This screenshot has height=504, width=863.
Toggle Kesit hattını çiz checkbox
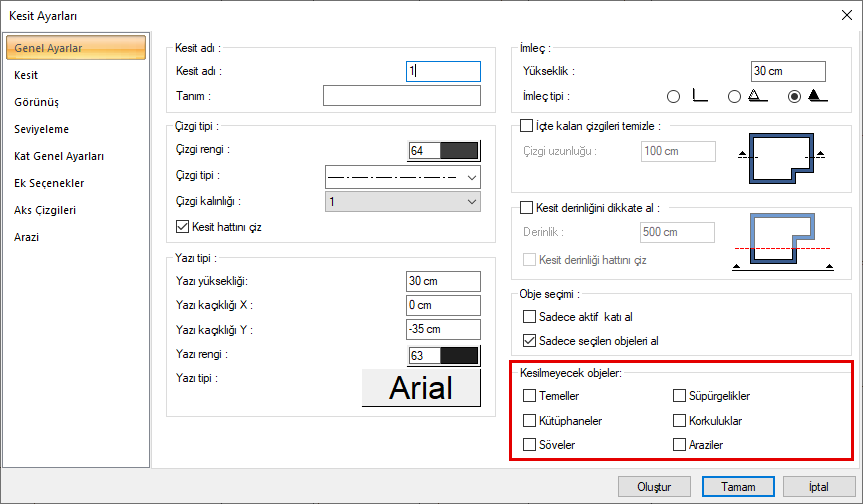coord(182,227)
